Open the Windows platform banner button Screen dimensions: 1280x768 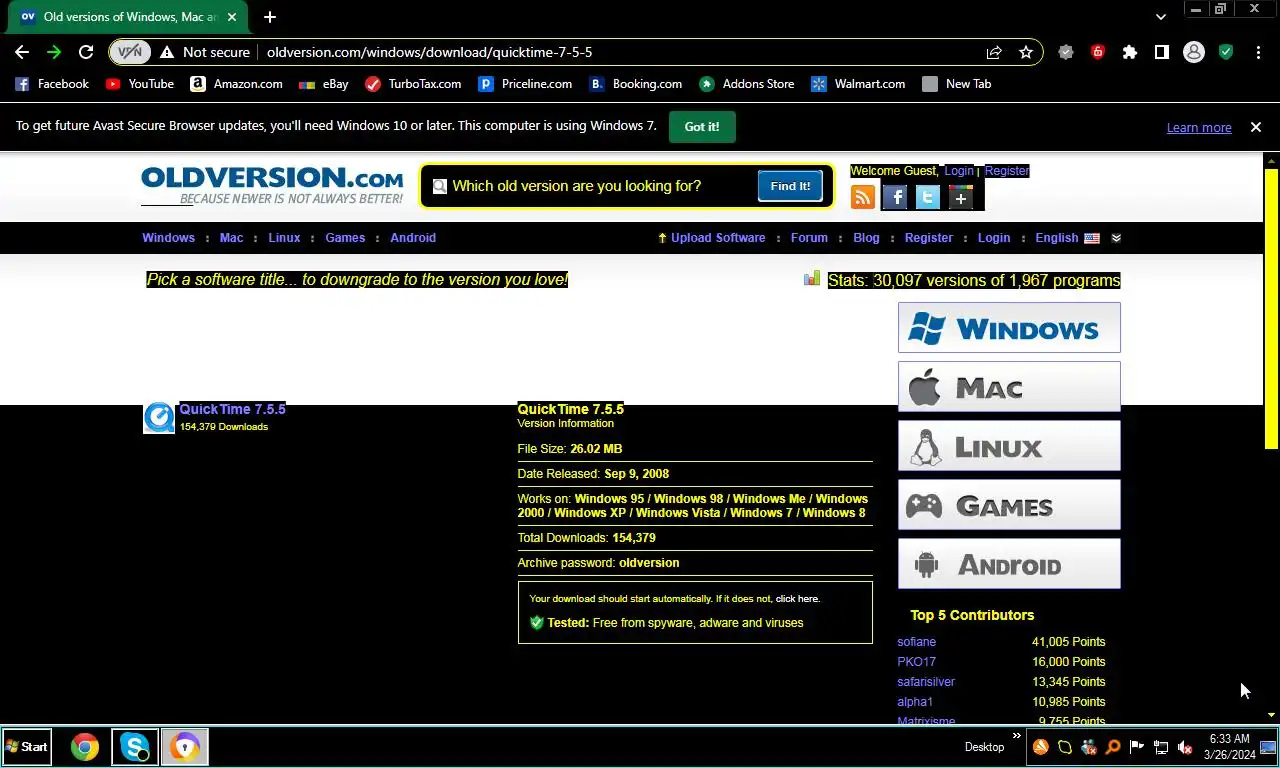pyautogui.click(x=1009, y=328)
